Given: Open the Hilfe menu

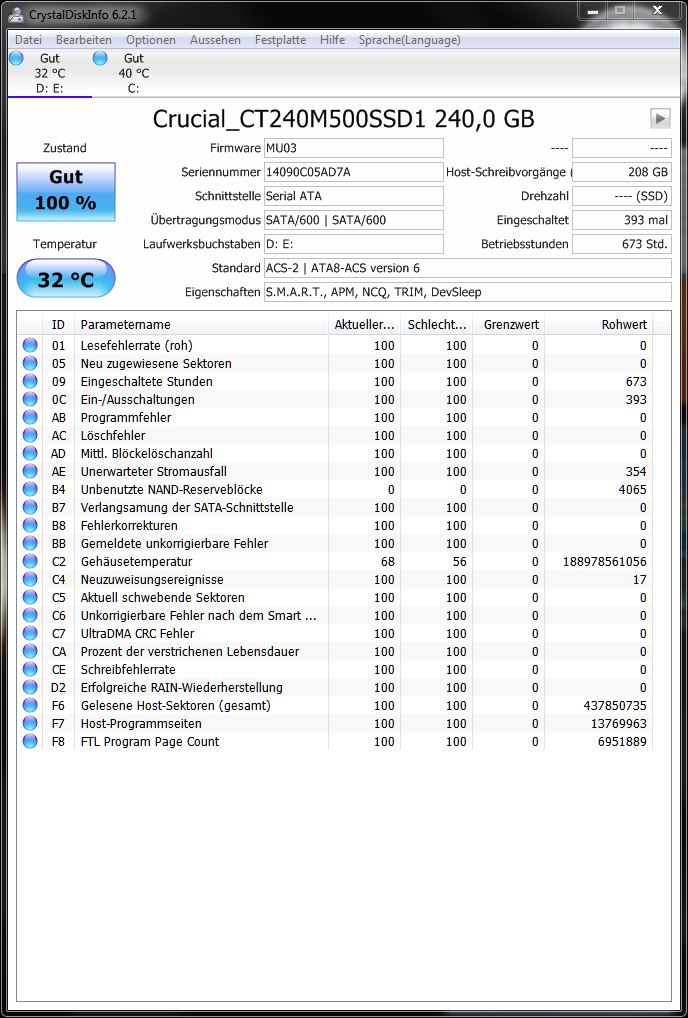Looking at the screenshot, I should (x=332, y=40).
